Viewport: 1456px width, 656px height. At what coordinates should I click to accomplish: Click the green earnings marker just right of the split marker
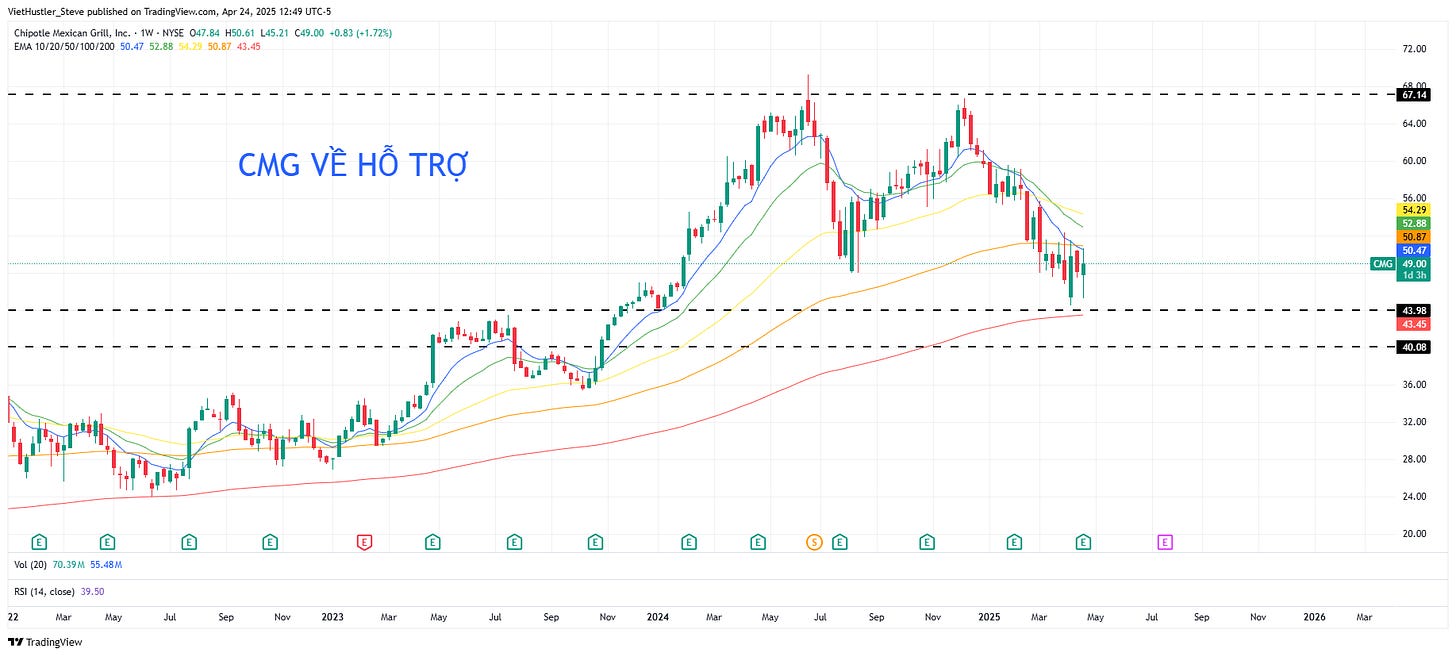click(x=840, y=542)
